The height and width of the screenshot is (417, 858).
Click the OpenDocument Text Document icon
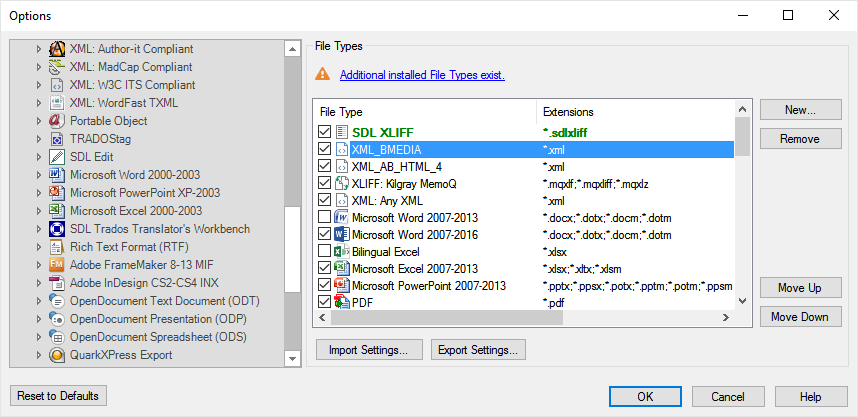pyautogui.click(x=57, y=301)
